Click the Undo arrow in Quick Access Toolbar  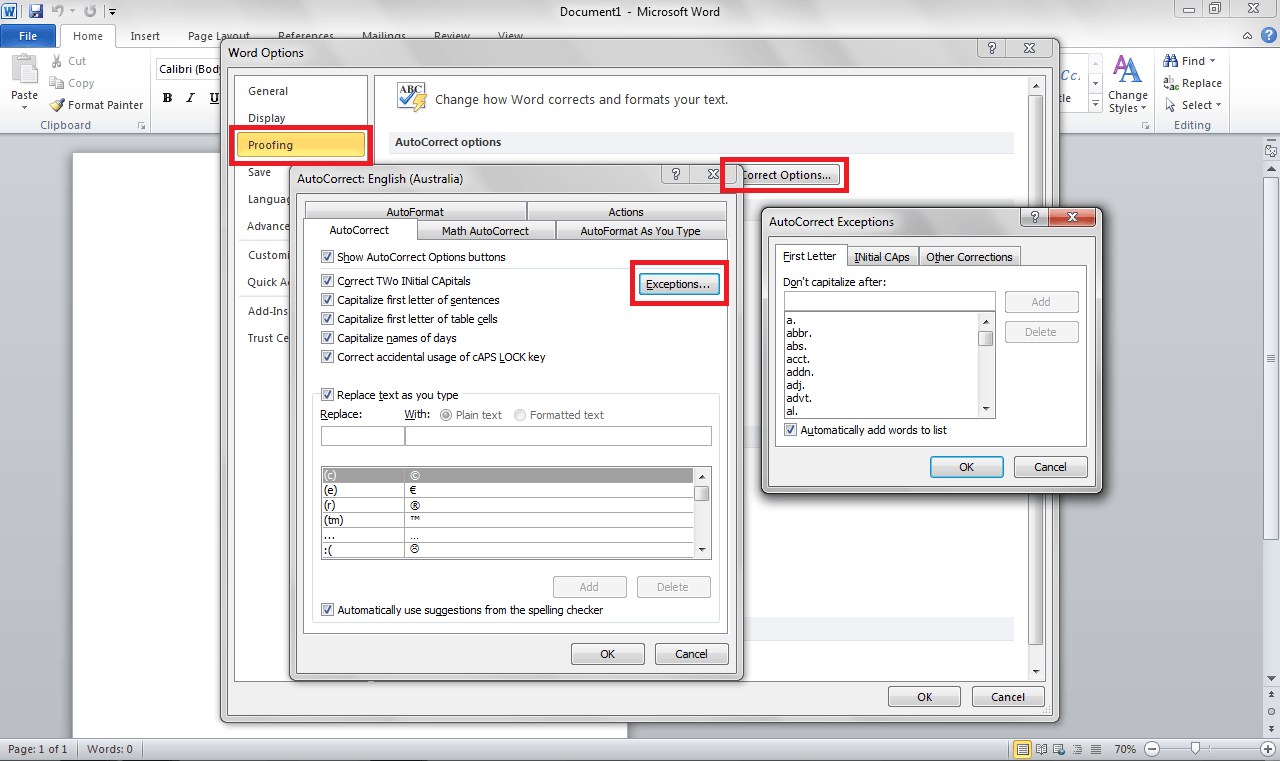pos(57,12)
